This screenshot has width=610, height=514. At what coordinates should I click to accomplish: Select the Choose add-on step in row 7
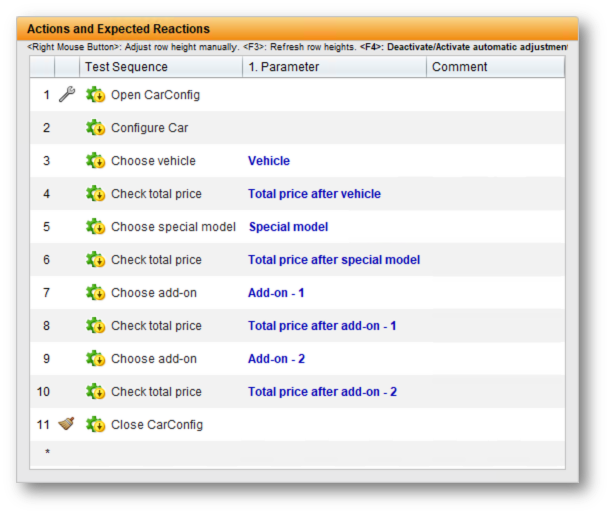click(x=154, y=293)
